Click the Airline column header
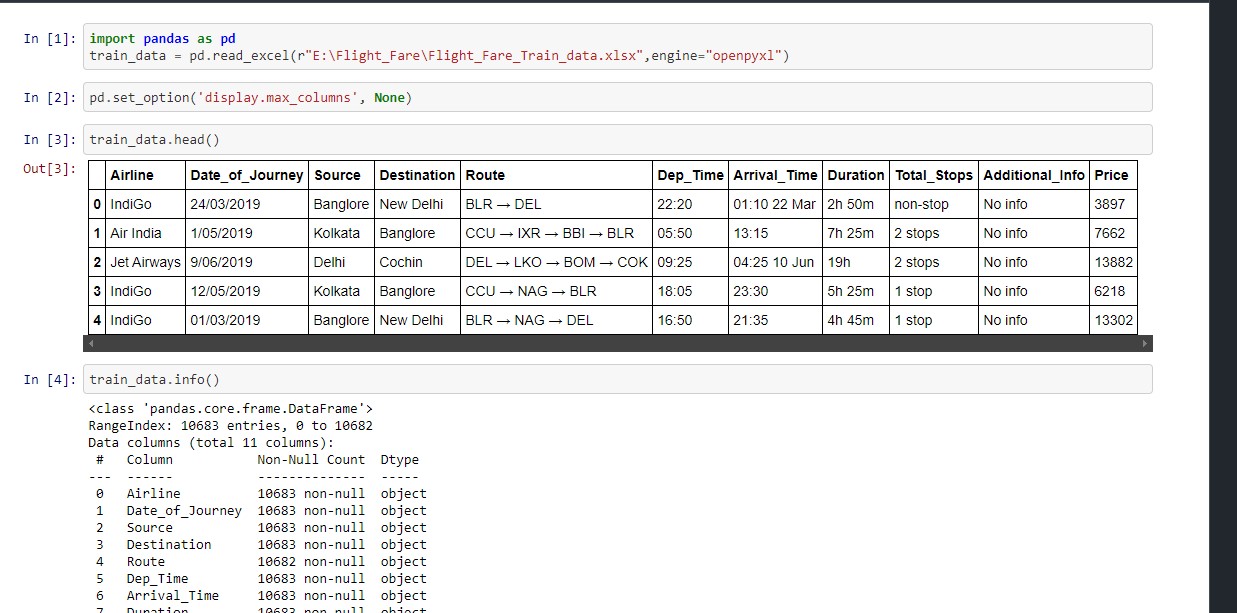 [145, 175]
